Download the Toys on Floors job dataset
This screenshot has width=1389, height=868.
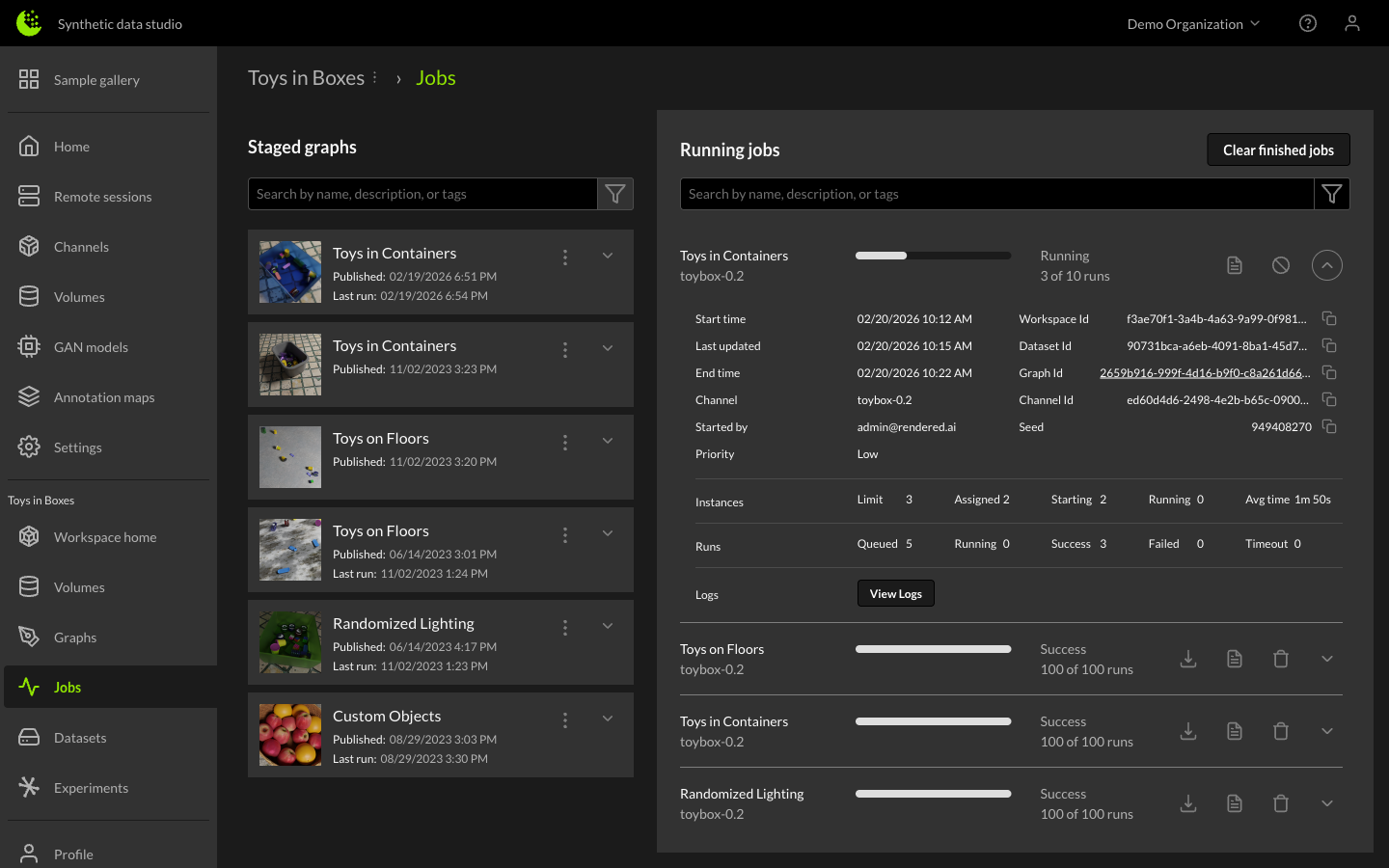click(x=1188, y=659)
